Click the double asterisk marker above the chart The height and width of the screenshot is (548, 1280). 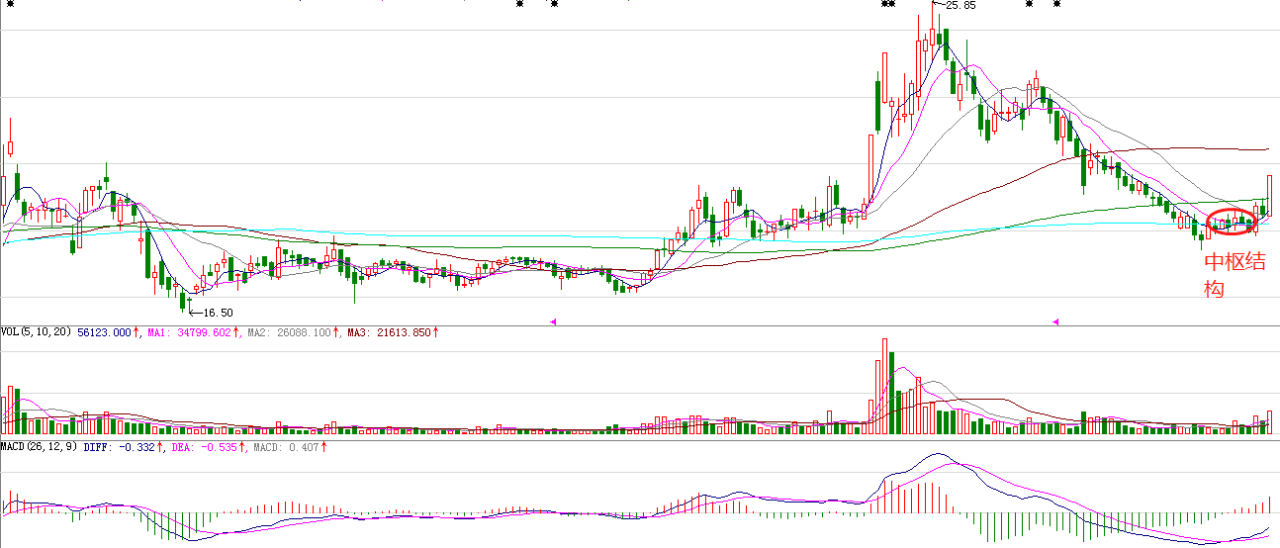tap(887, 5)
